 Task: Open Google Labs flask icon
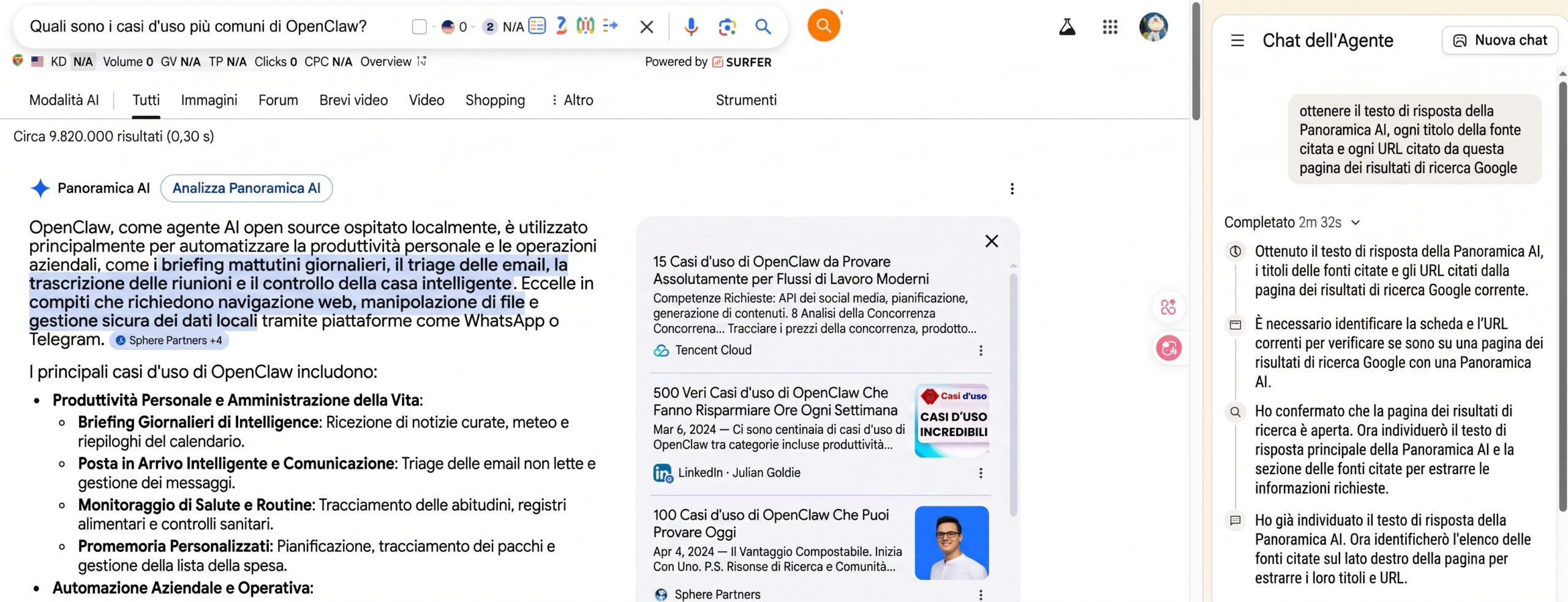point(1067,27)
